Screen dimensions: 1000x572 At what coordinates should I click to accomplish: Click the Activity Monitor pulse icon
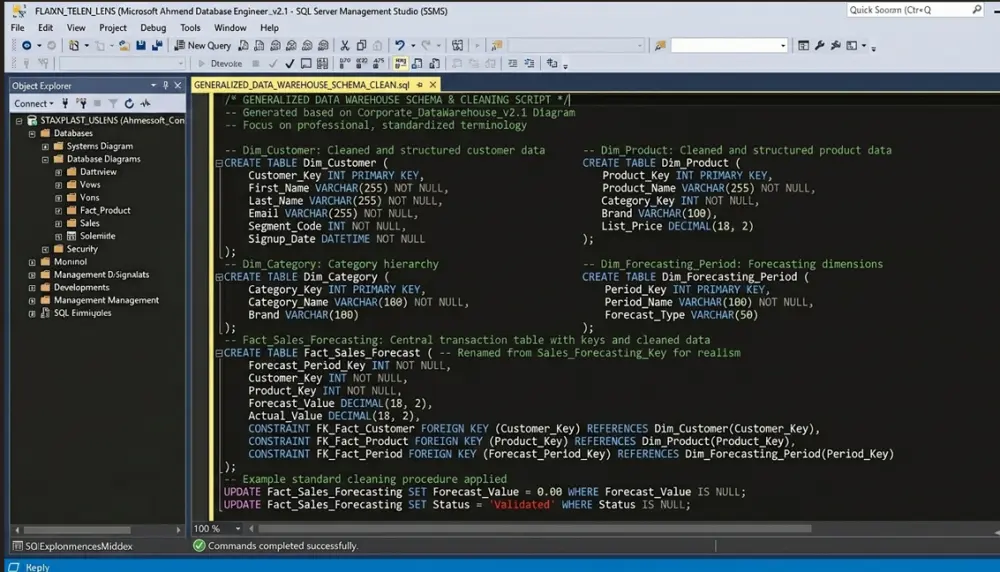(x=145, y=103)
